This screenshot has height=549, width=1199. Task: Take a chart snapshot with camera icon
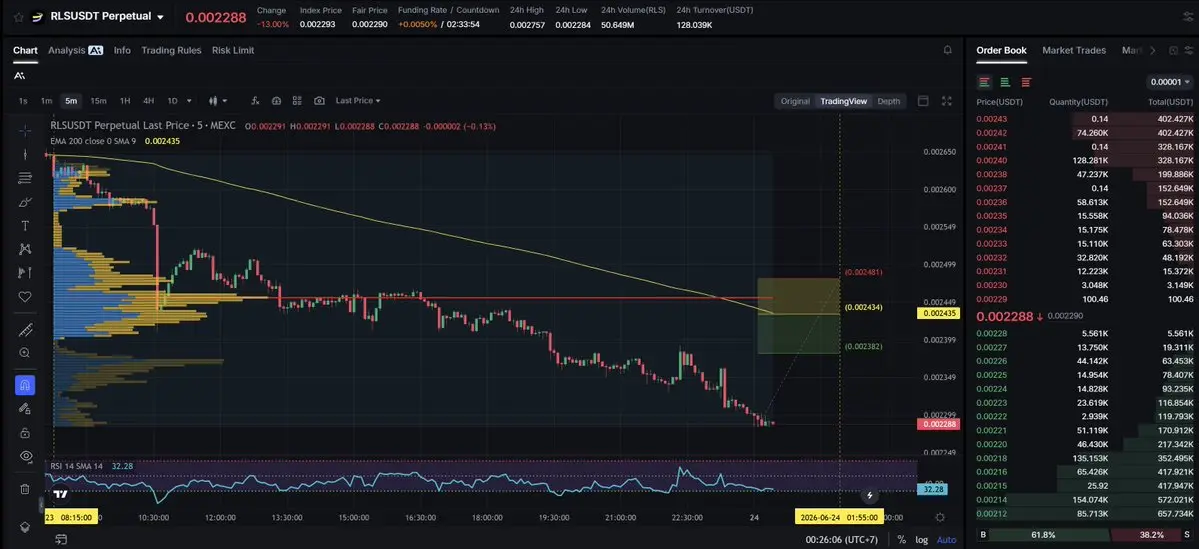pos(319,101)
